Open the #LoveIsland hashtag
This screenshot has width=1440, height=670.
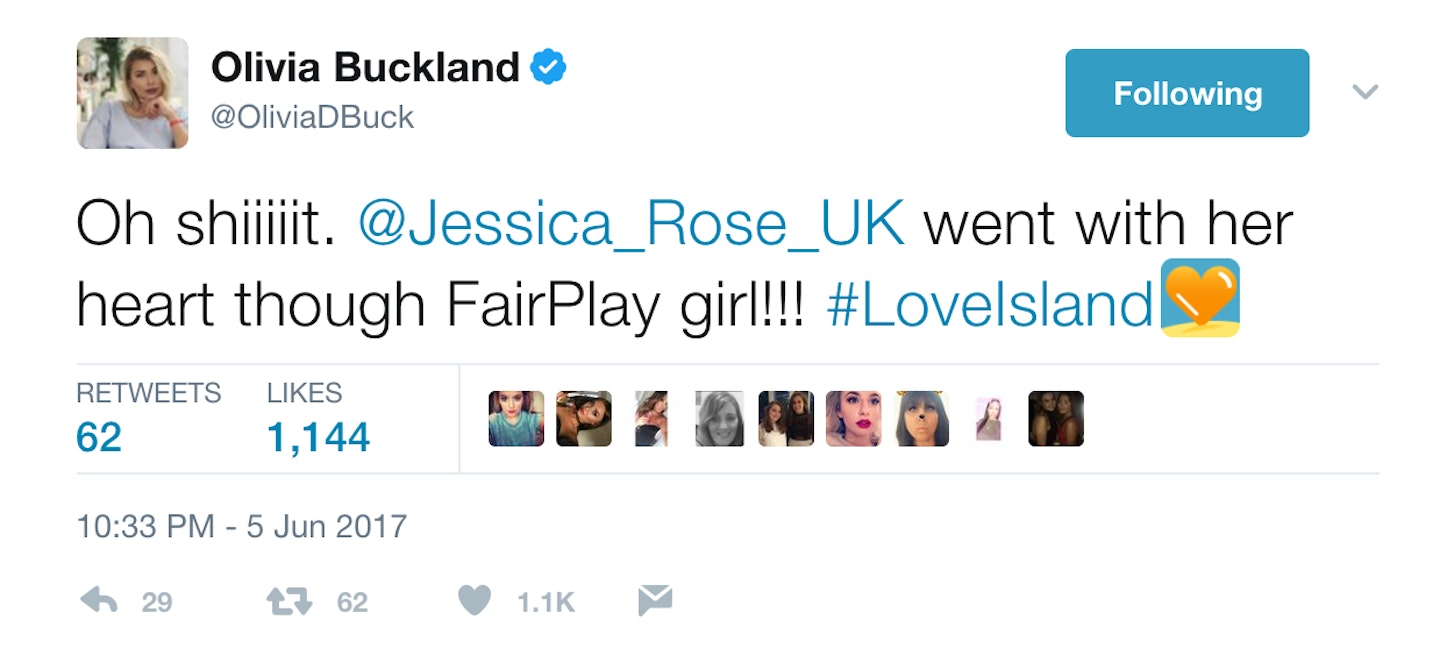pyautogui.click(x=990, y=305)
